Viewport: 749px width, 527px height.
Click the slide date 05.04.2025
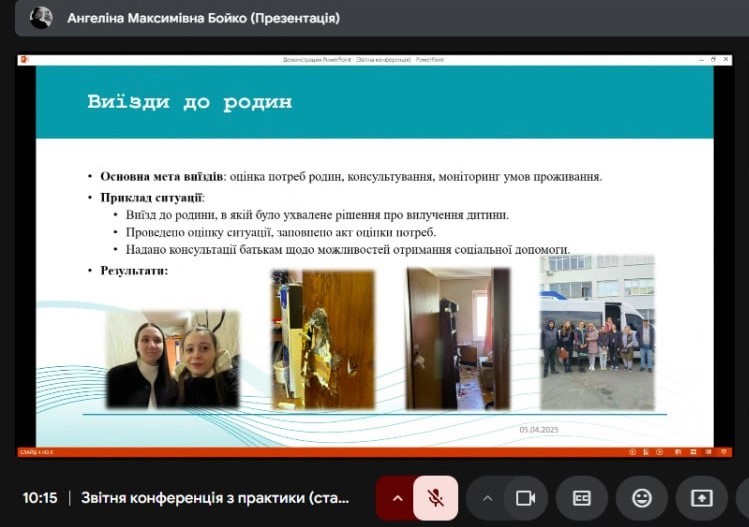point(539,430)
